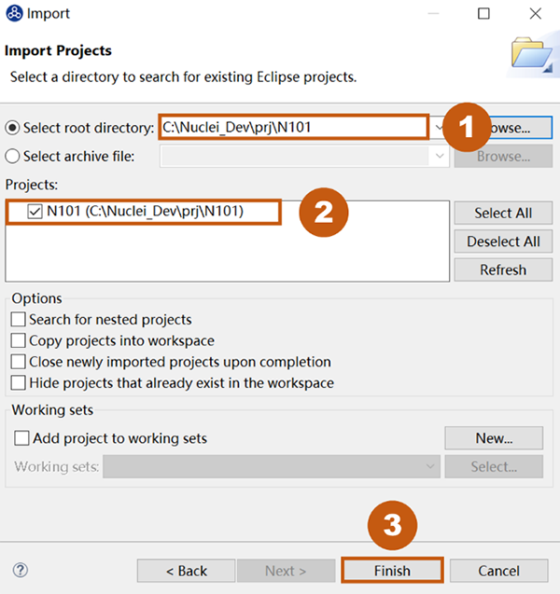560x594 pixels.
Task: Check 'Hide projects that already exist'
Action: pyautogui.click(x=18, y=383)
